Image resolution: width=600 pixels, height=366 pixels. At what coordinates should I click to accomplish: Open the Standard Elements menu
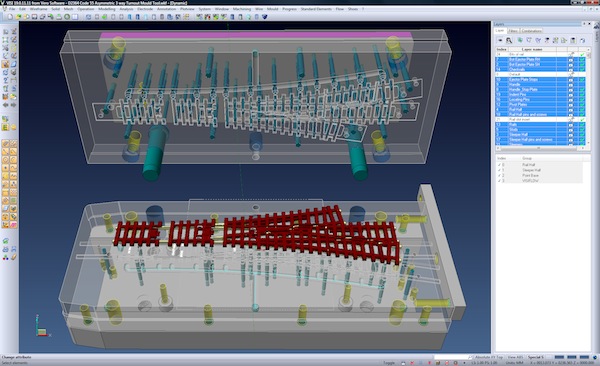pos(316,9)
